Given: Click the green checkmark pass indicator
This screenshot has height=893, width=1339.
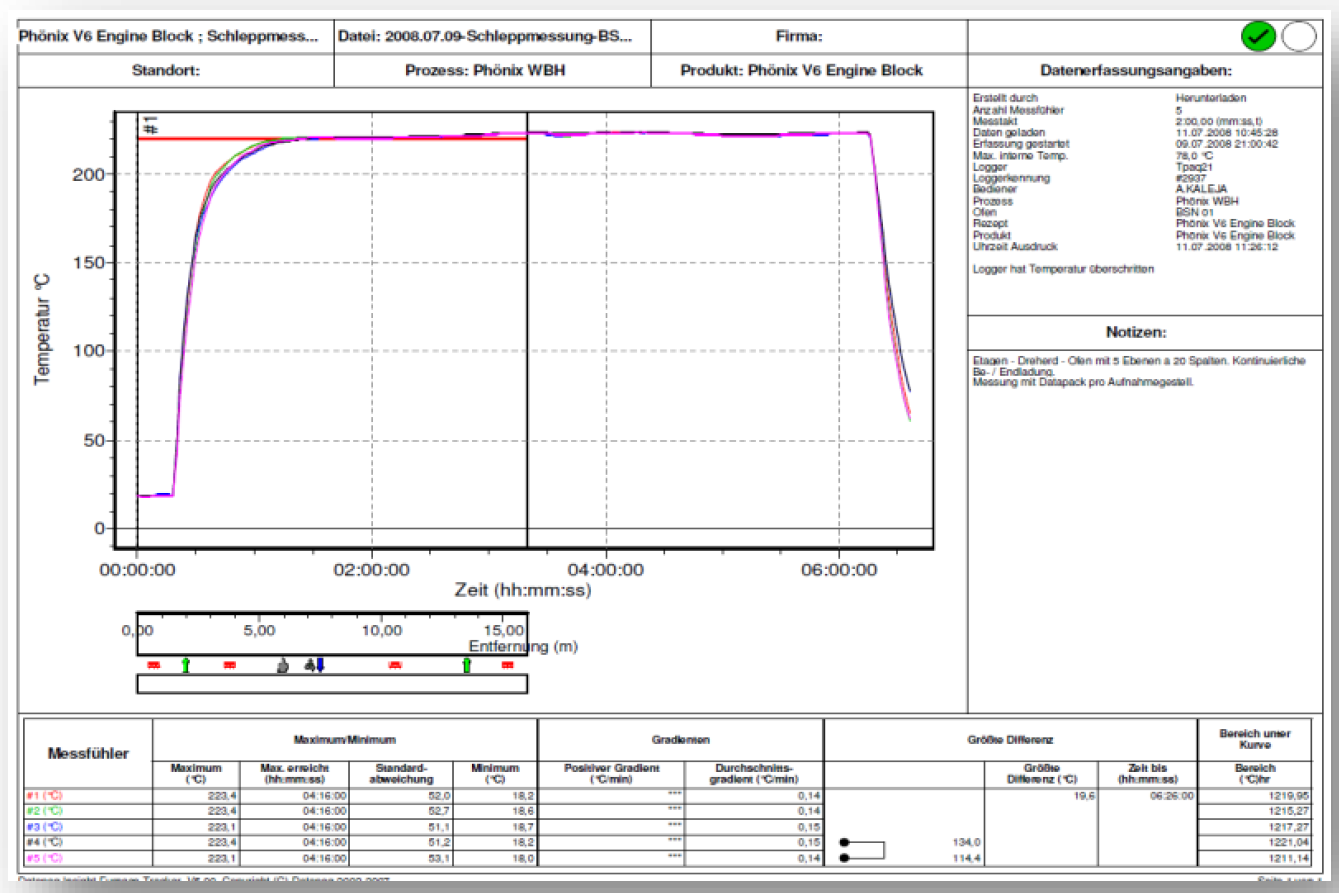Looking at the screenshot, I should [1259, 37].
